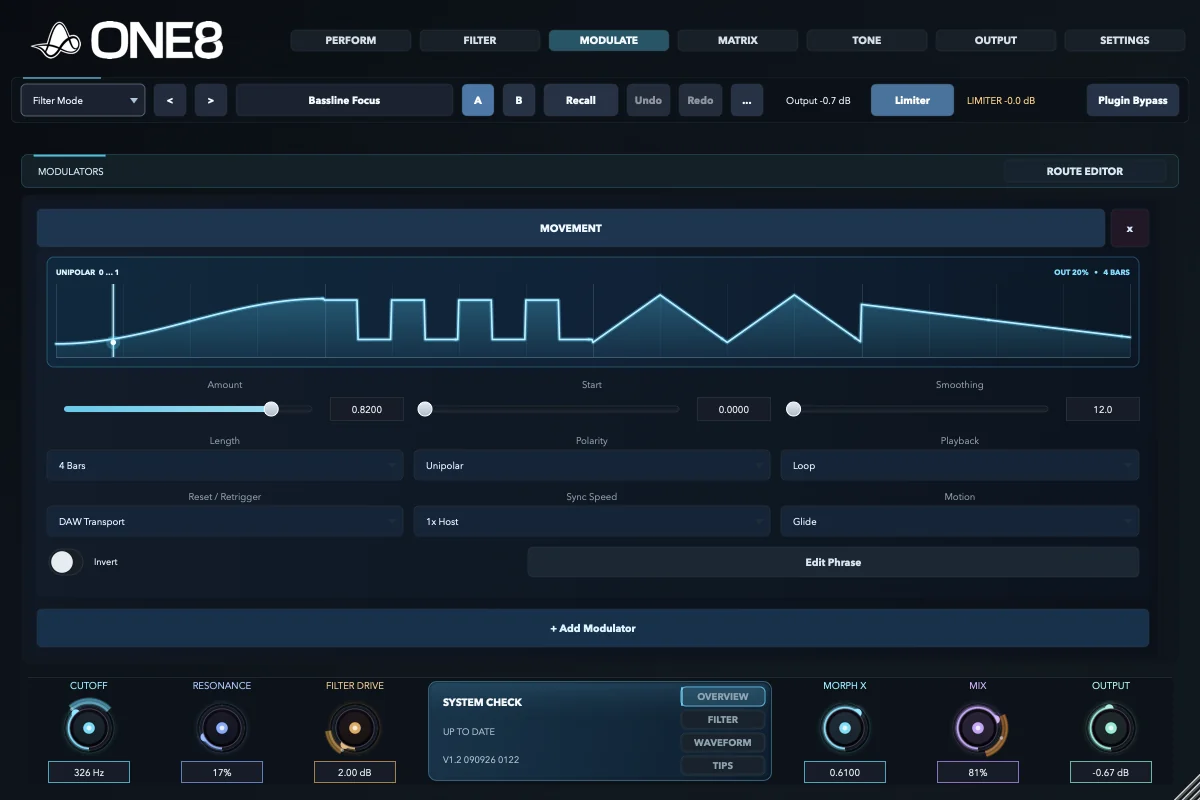Screen dimensions: 1200x800
Task: Toggle Plugin Bypass
Action: [1133, 100]
